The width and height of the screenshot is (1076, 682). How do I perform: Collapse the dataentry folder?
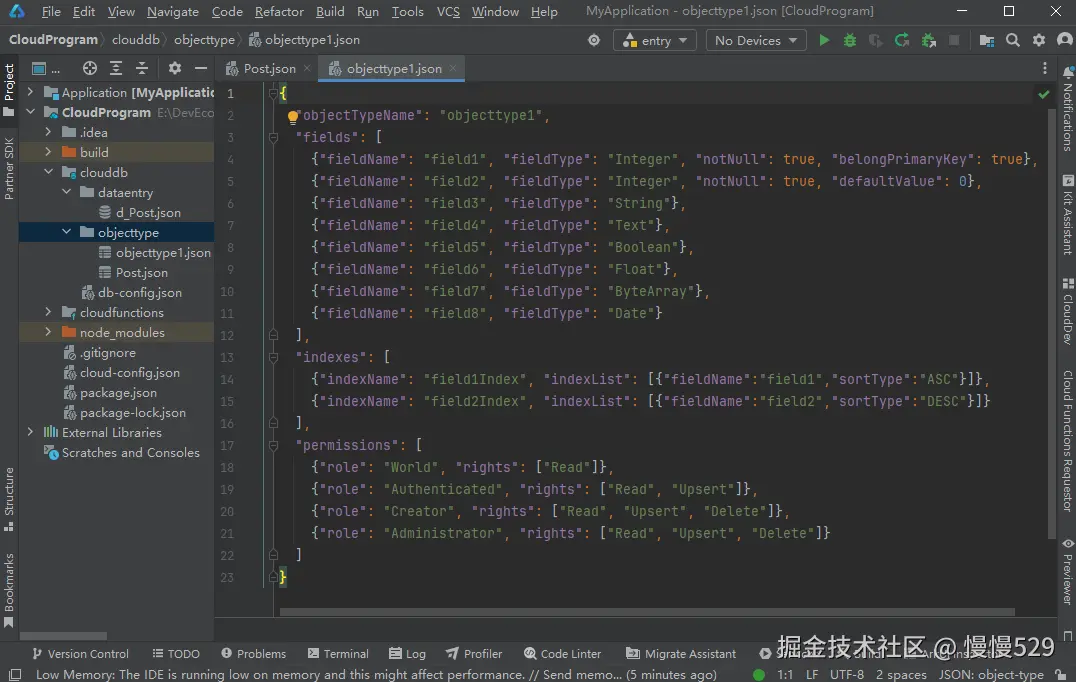pos(67,192)
